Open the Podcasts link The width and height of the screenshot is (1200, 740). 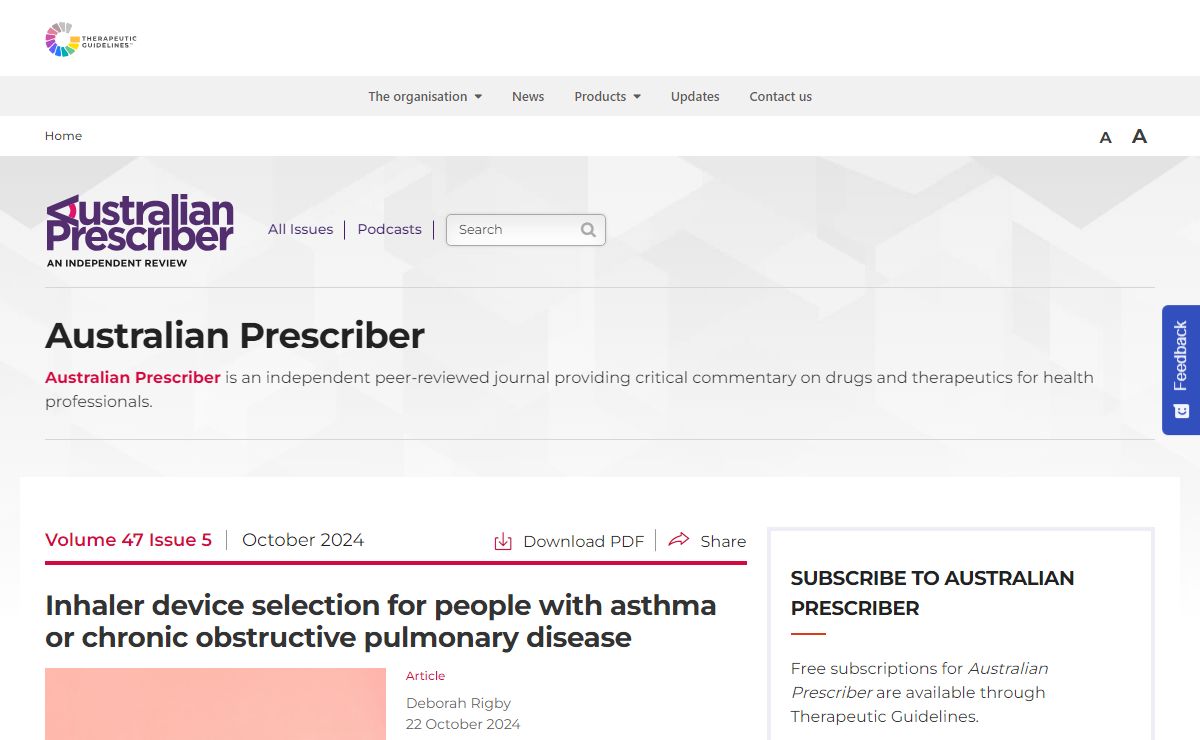coord(389,229)
